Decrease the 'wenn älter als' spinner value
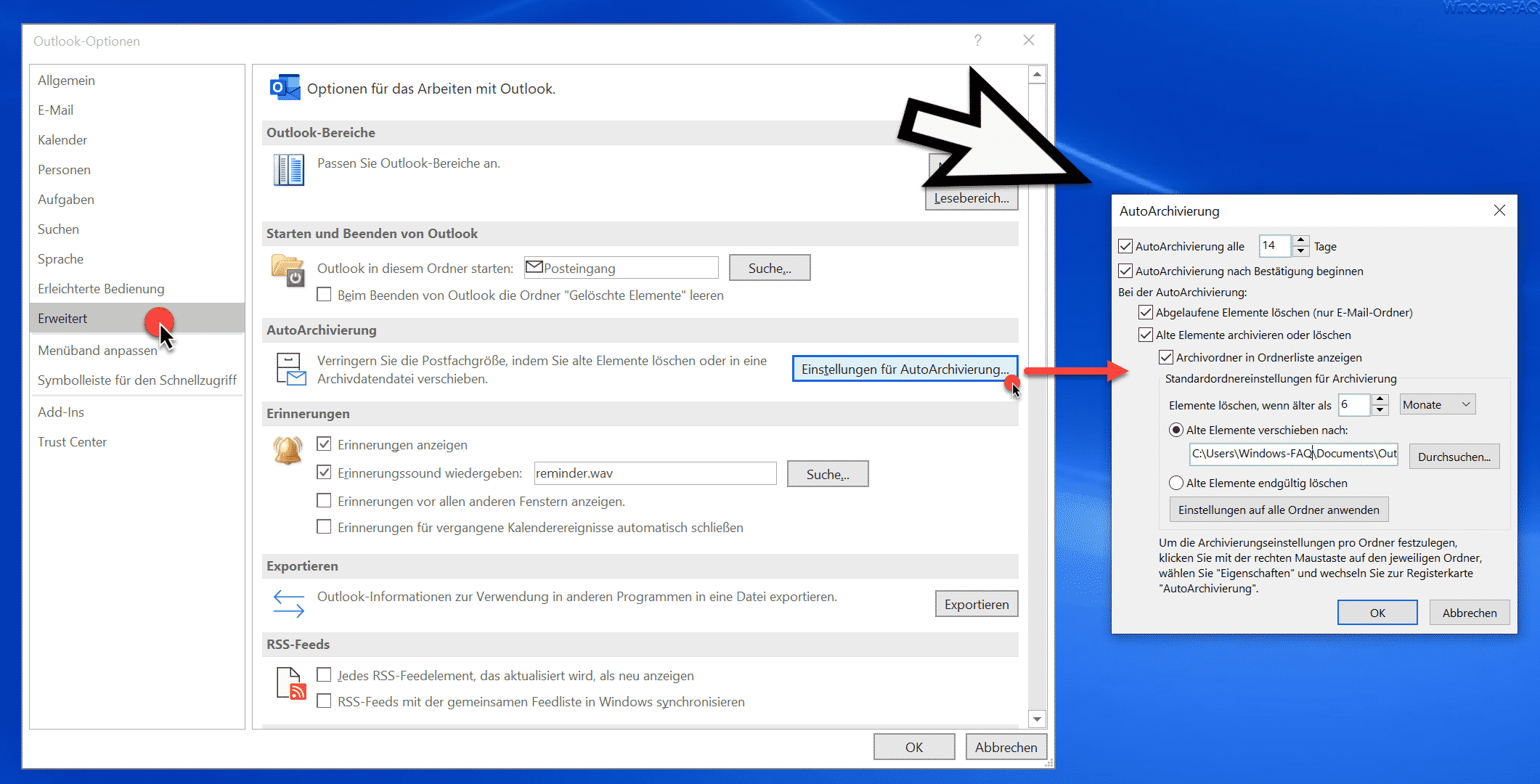This screenshot has height=784, width=1540. coord(1380,410)
